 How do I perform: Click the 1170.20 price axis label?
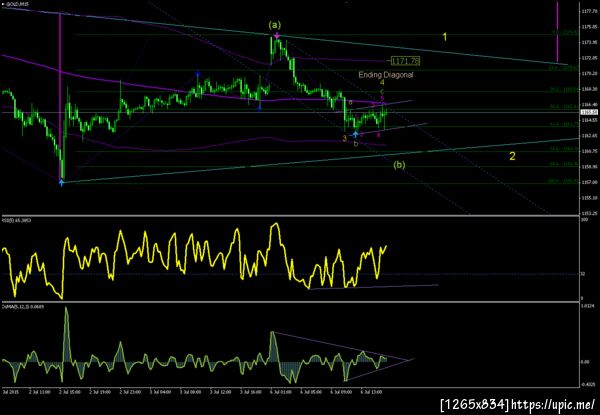pyautogui.click(x=588, y=73)
